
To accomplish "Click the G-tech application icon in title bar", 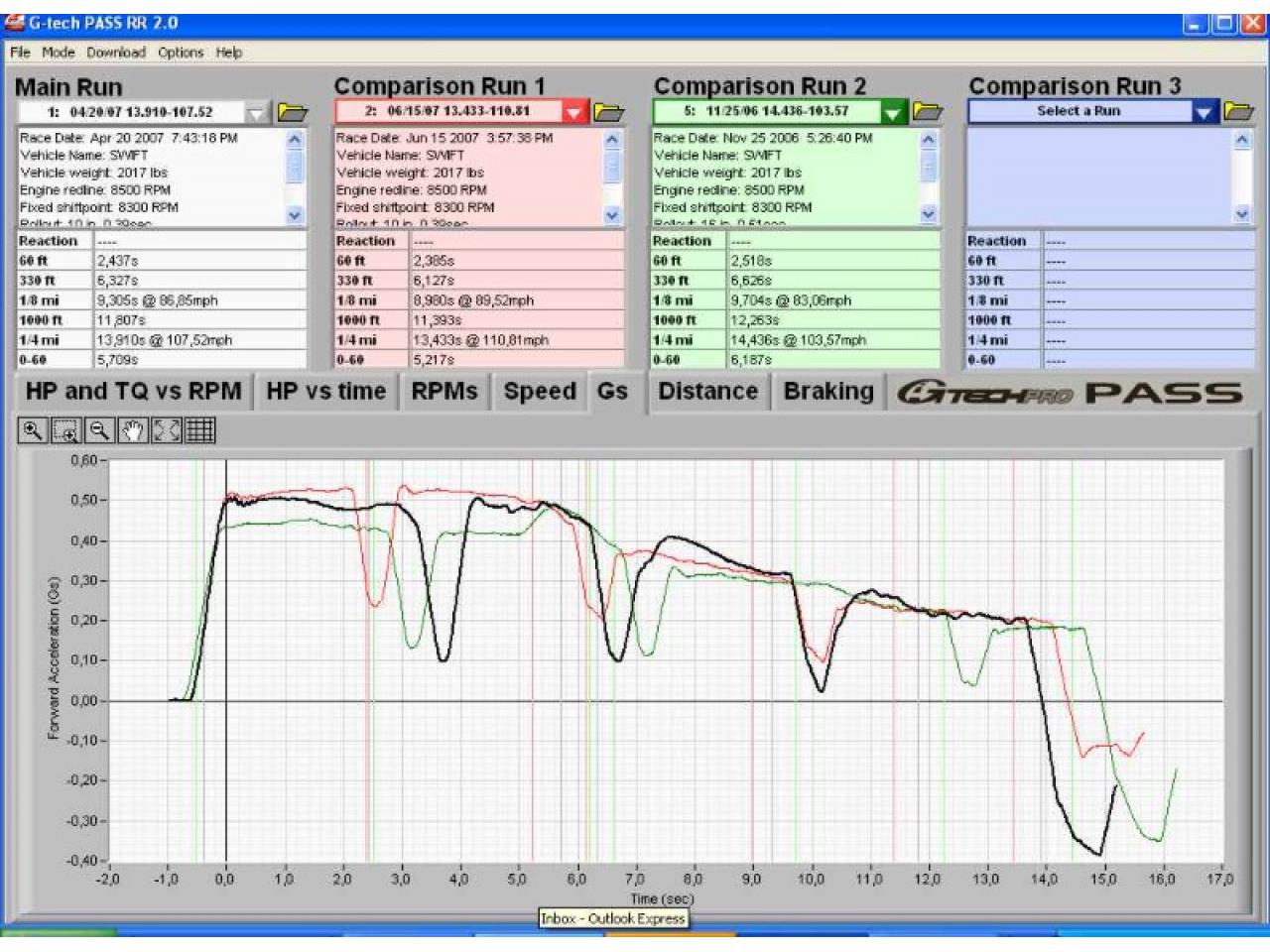I will pyautogui.click(x=14, y=22).
